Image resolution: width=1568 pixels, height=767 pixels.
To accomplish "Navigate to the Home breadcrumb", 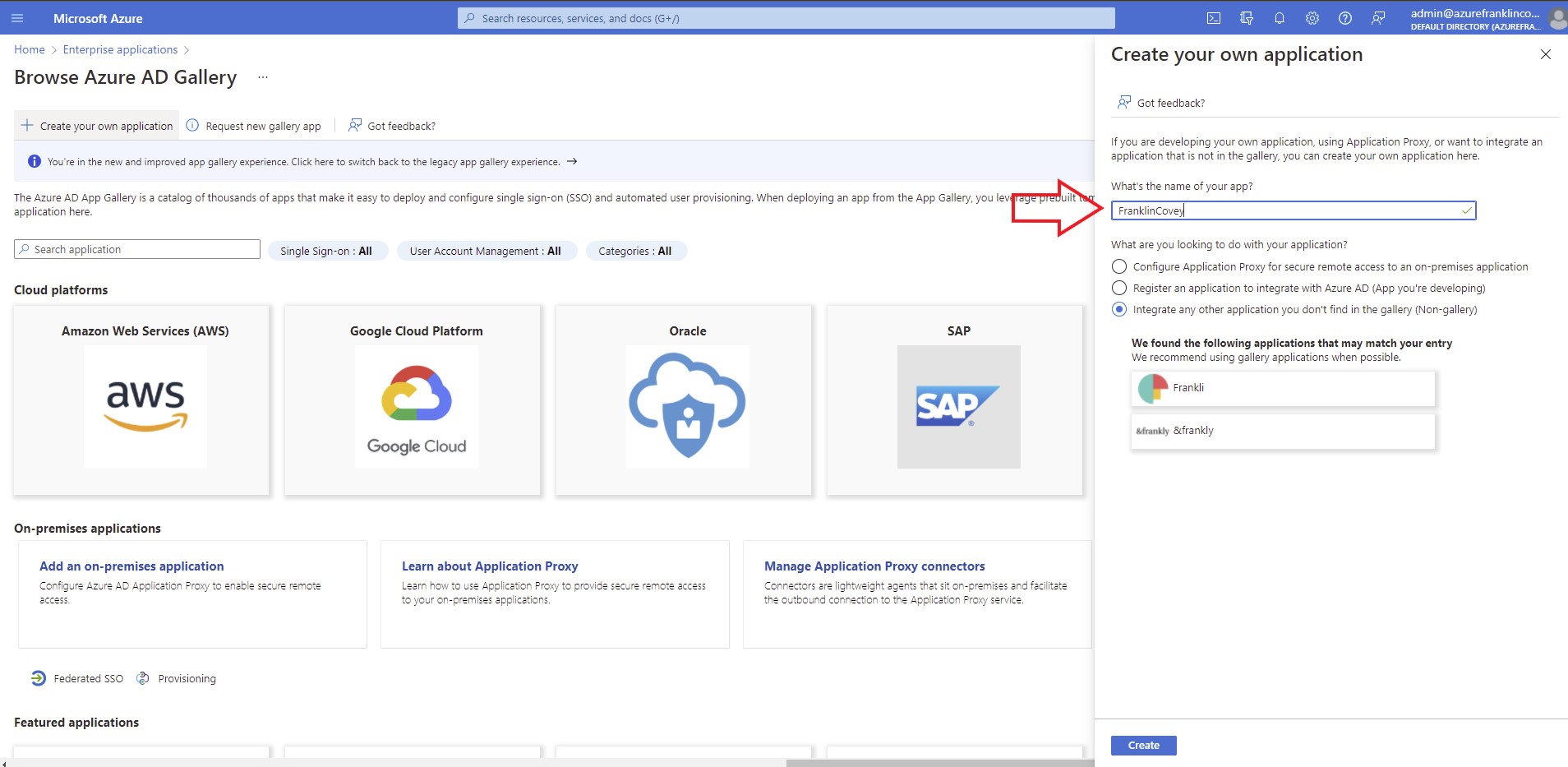I will pyautogui.click(x=30, y=49).
